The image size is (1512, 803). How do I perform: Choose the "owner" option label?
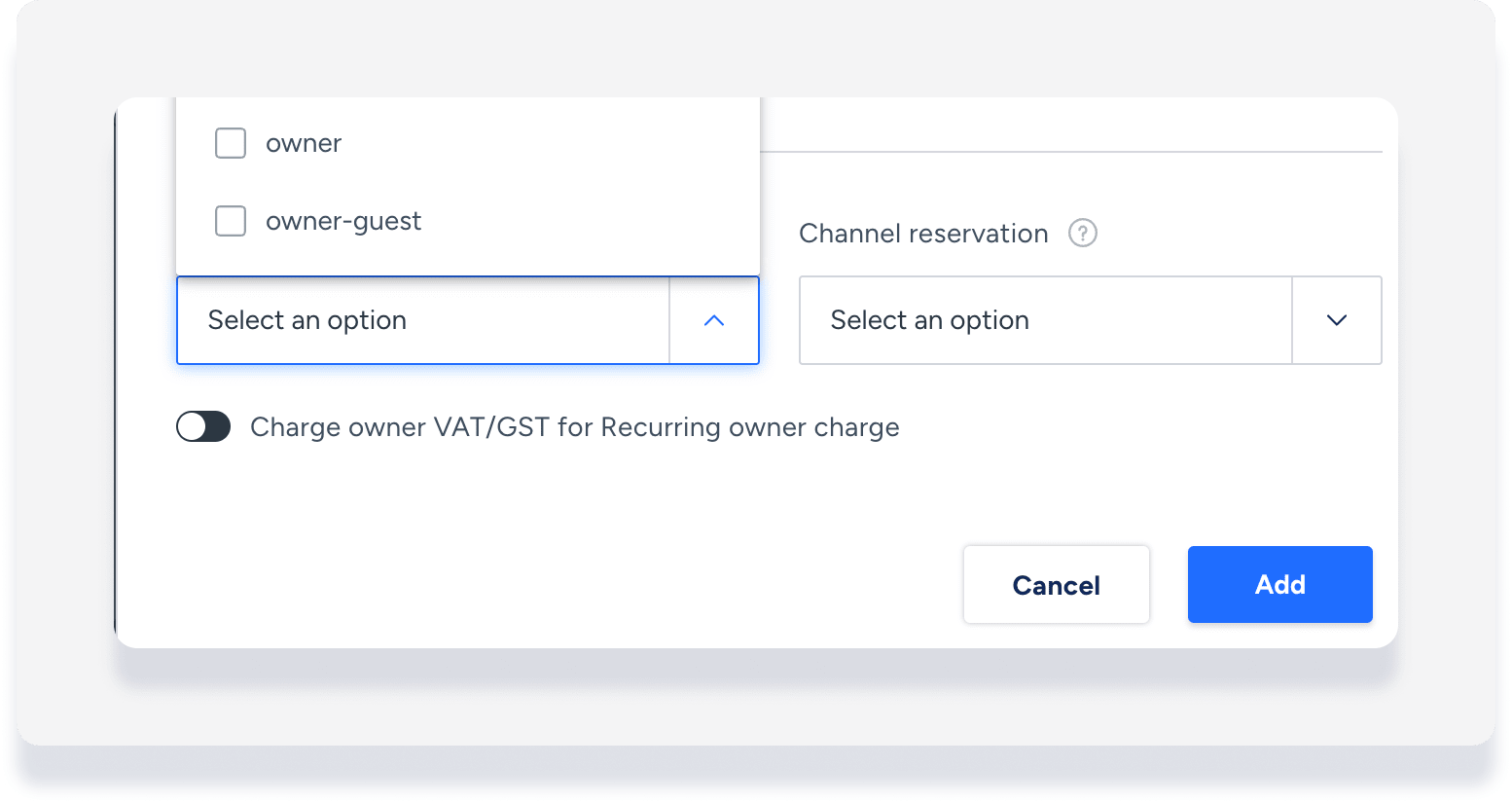(304, 143)
